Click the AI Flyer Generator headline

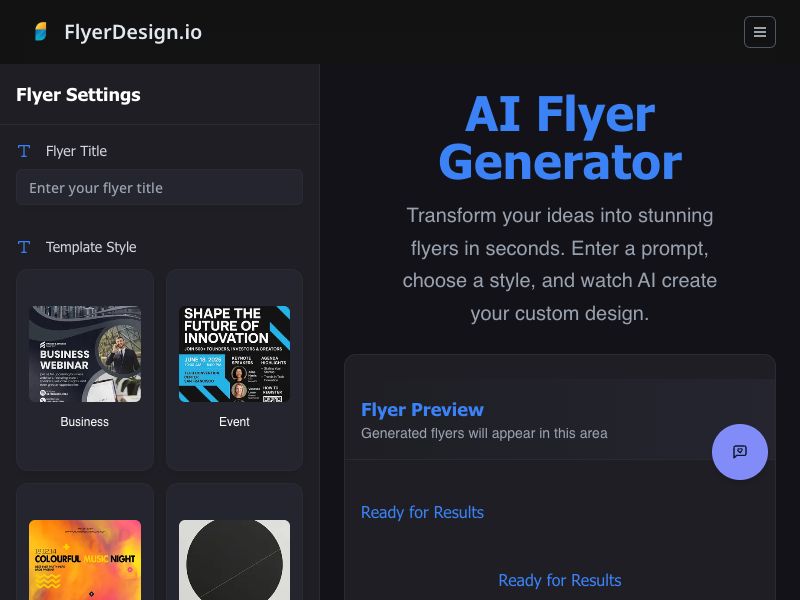[x=560, y=138]
